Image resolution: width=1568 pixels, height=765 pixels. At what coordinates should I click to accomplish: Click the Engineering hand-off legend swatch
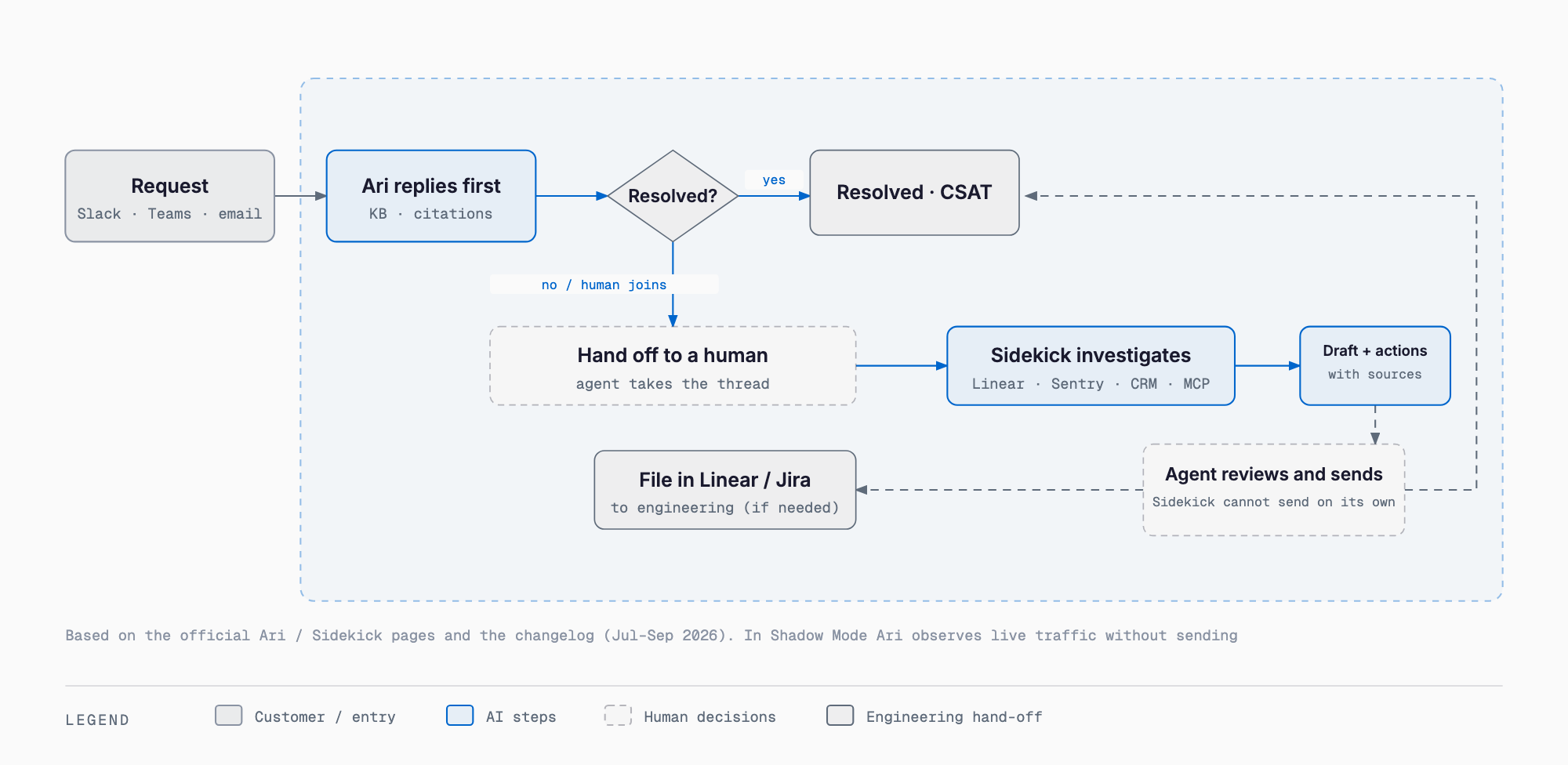coord(840,715)
